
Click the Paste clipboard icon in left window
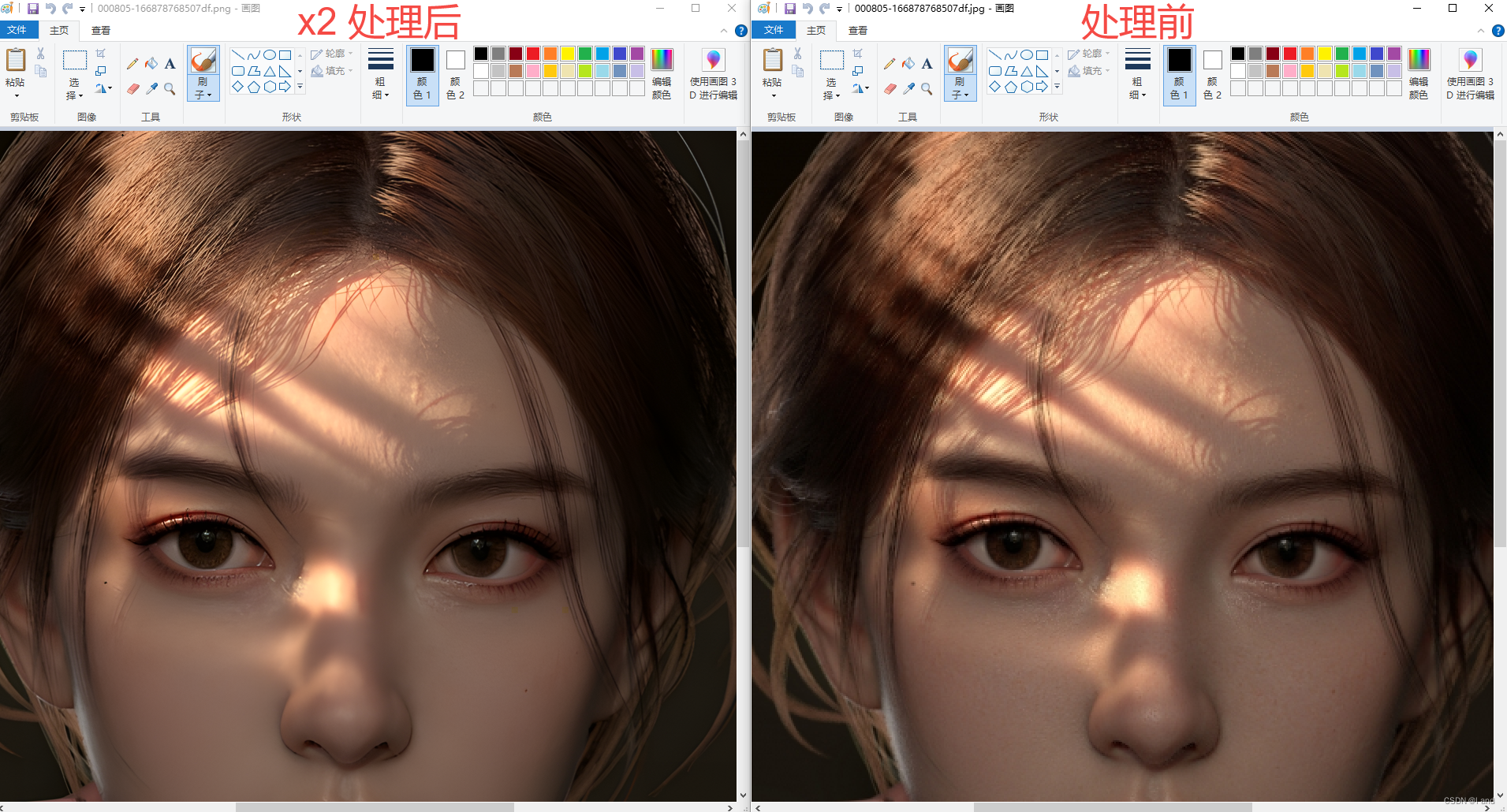(x=16, y=60)
